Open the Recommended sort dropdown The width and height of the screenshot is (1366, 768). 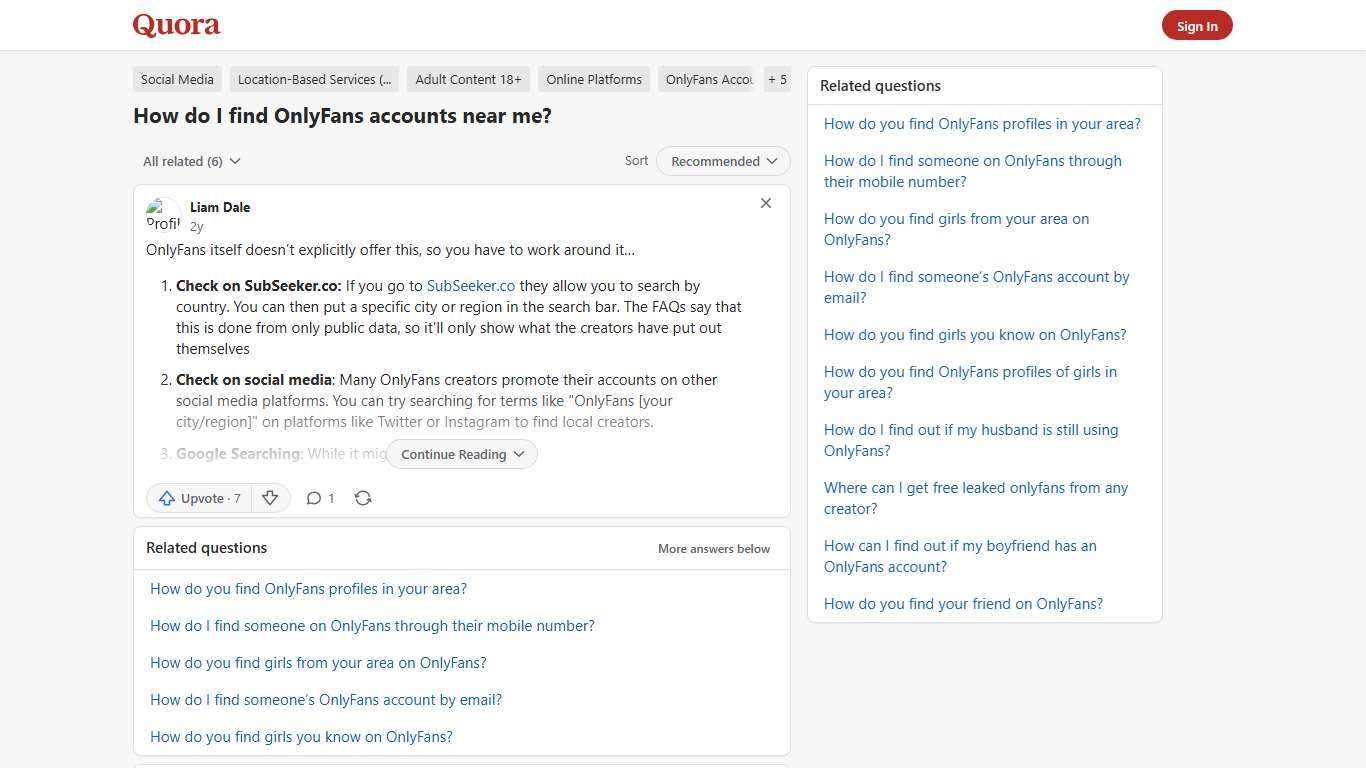coord(722,161)
